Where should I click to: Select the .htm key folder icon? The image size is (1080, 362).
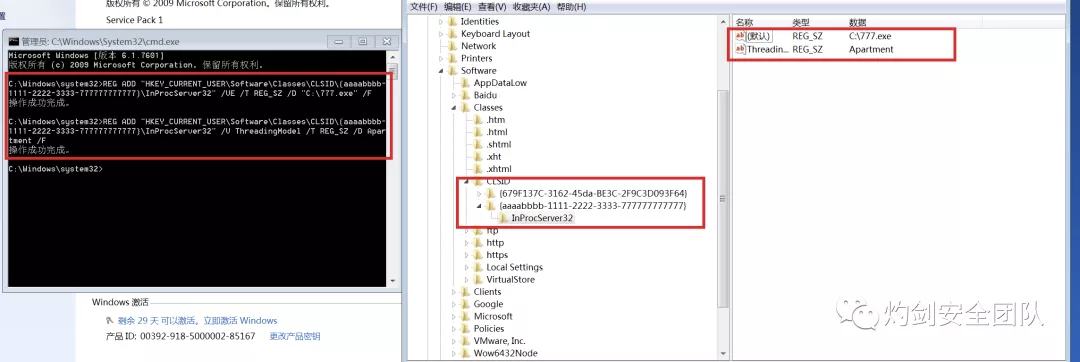(477, 120)
